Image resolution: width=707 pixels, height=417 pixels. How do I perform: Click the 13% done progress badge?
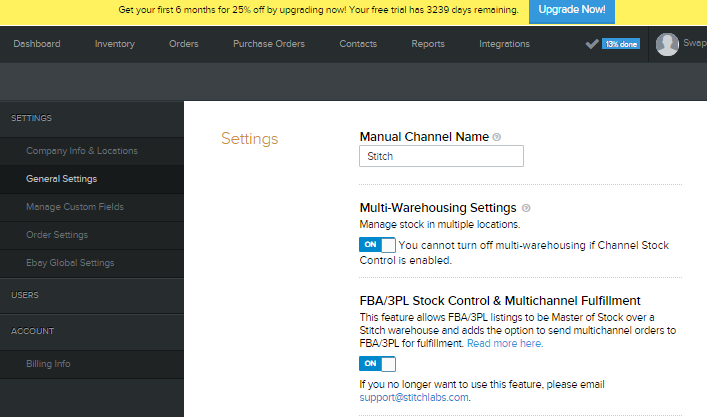[x=621, y=44]
